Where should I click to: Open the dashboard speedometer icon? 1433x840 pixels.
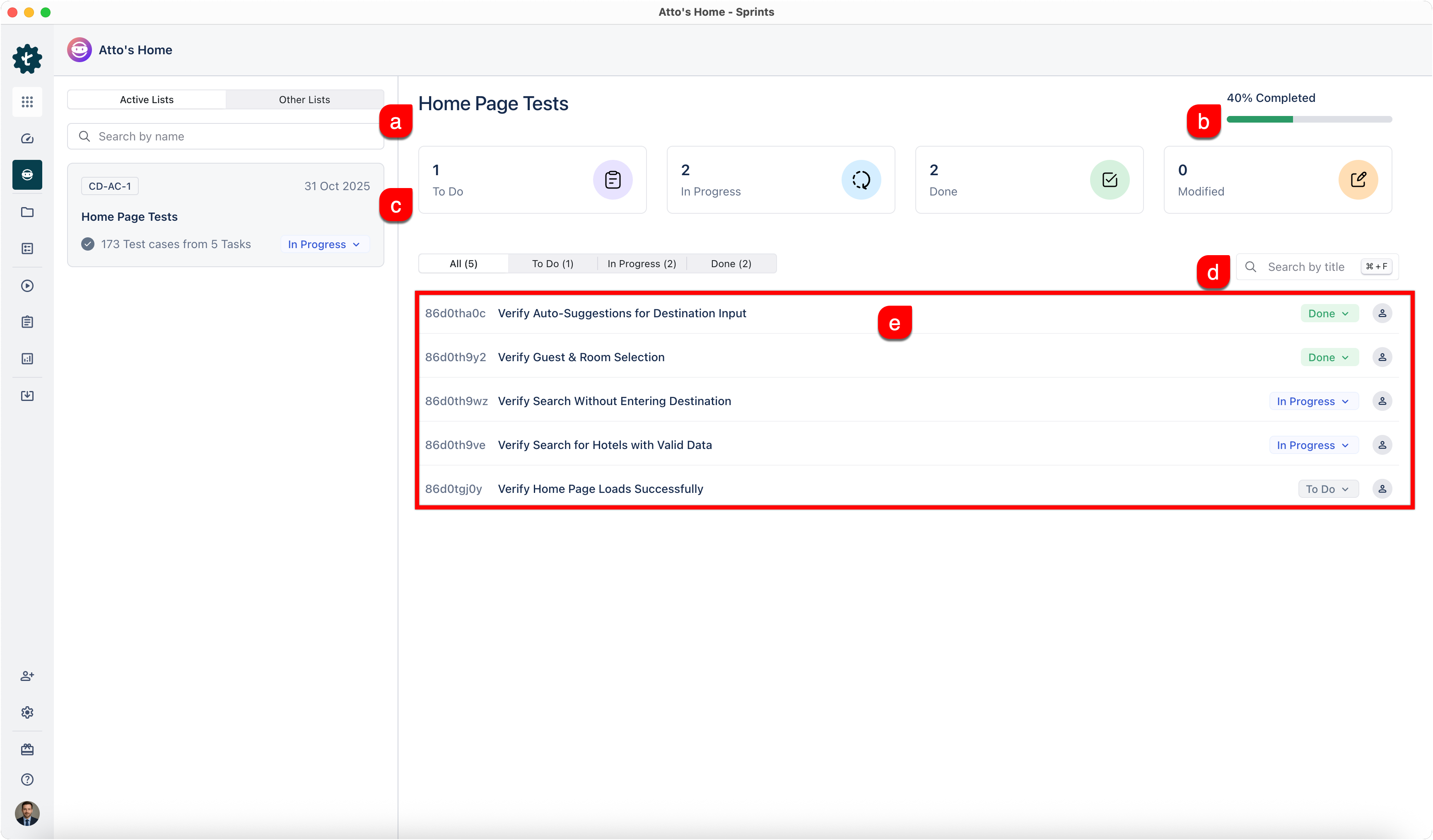click(27, 139)
